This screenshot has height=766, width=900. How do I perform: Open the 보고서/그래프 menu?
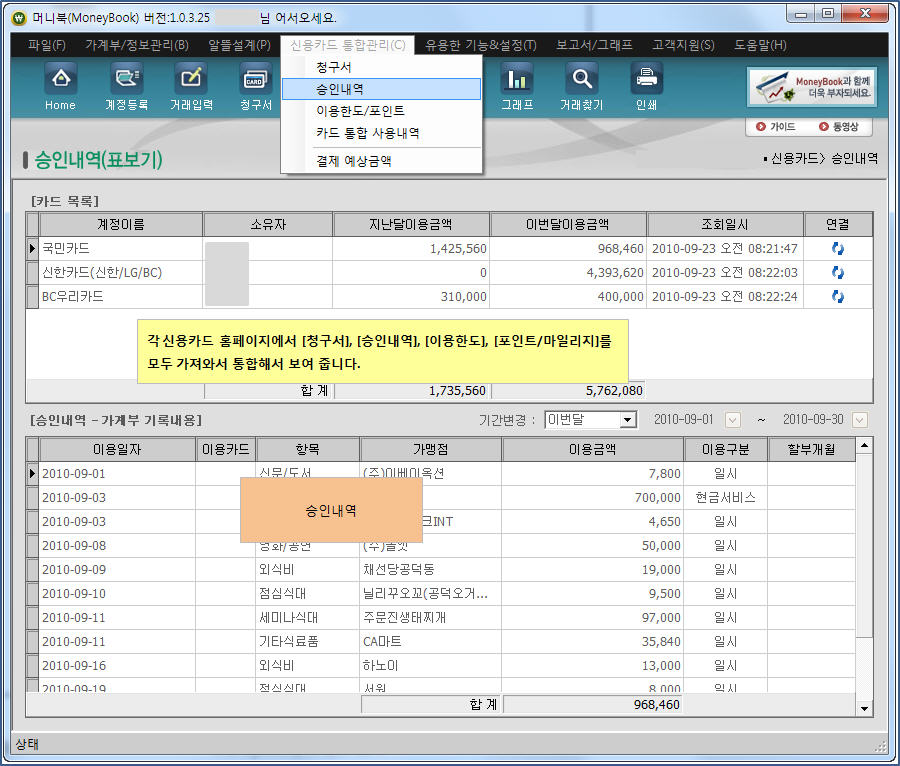(x=594, y=45)
